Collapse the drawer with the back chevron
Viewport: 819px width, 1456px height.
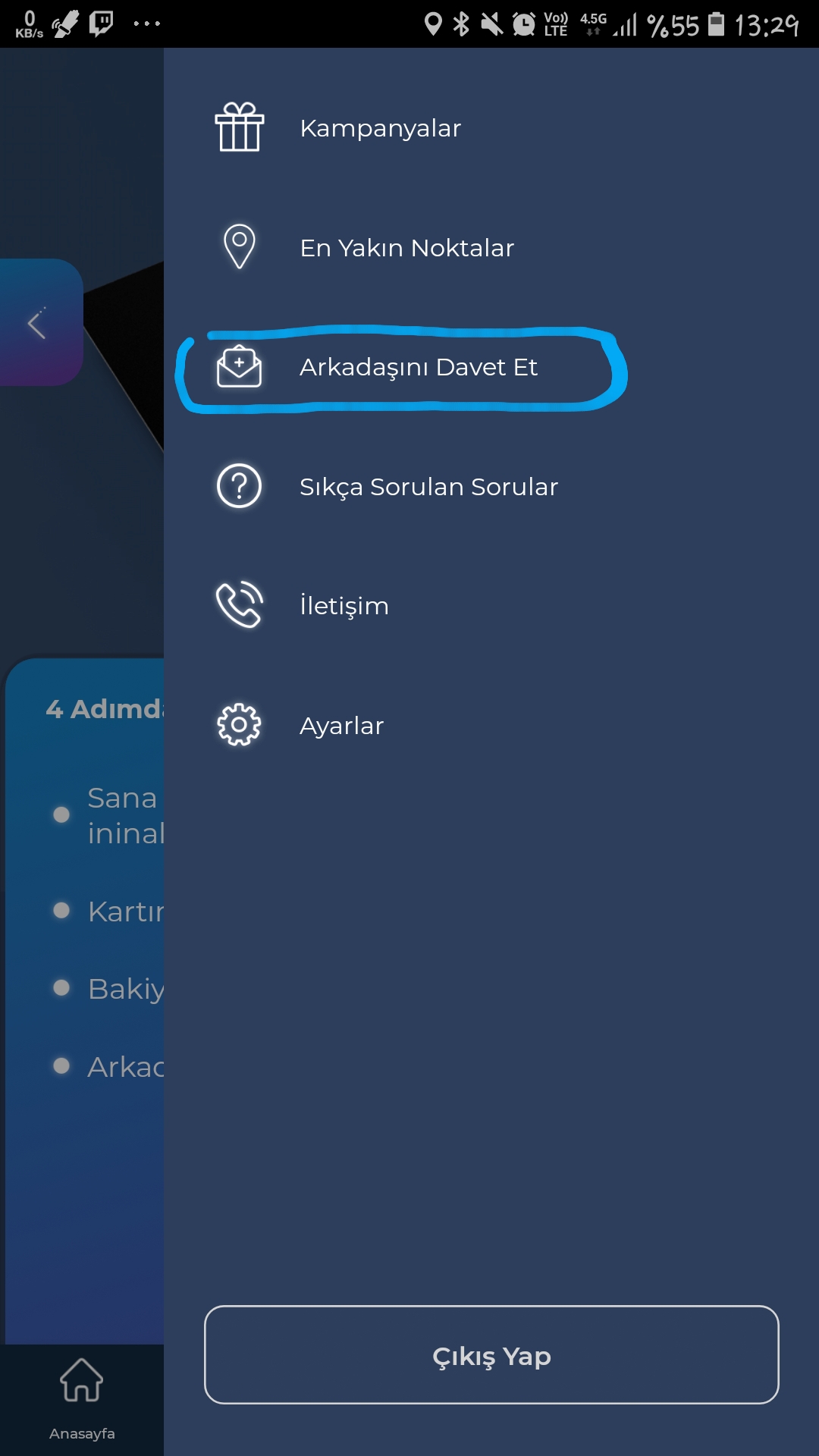(x=37, y=323)
